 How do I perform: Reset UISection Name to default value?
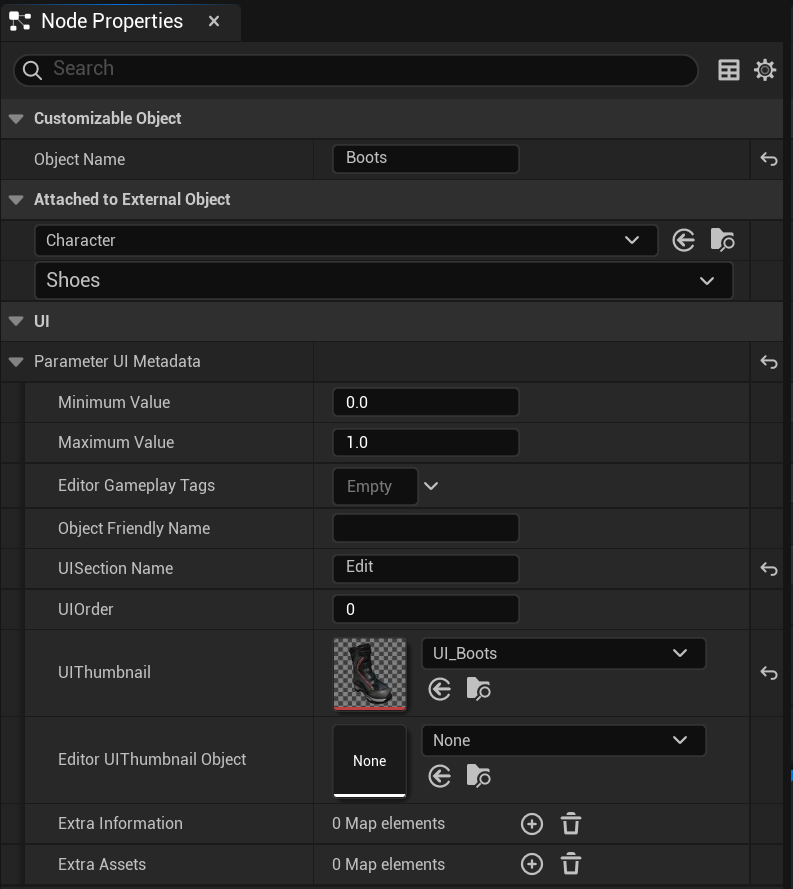coord(769,569)
